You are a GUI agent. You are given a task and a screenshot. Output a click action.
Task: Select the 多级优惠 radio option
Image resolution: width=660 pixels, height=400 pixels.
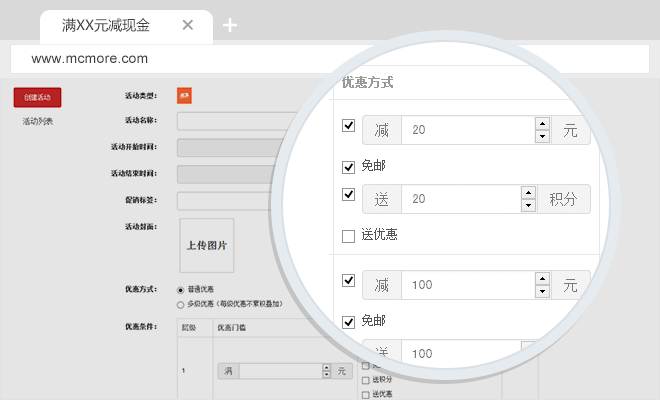pos(180,303)
